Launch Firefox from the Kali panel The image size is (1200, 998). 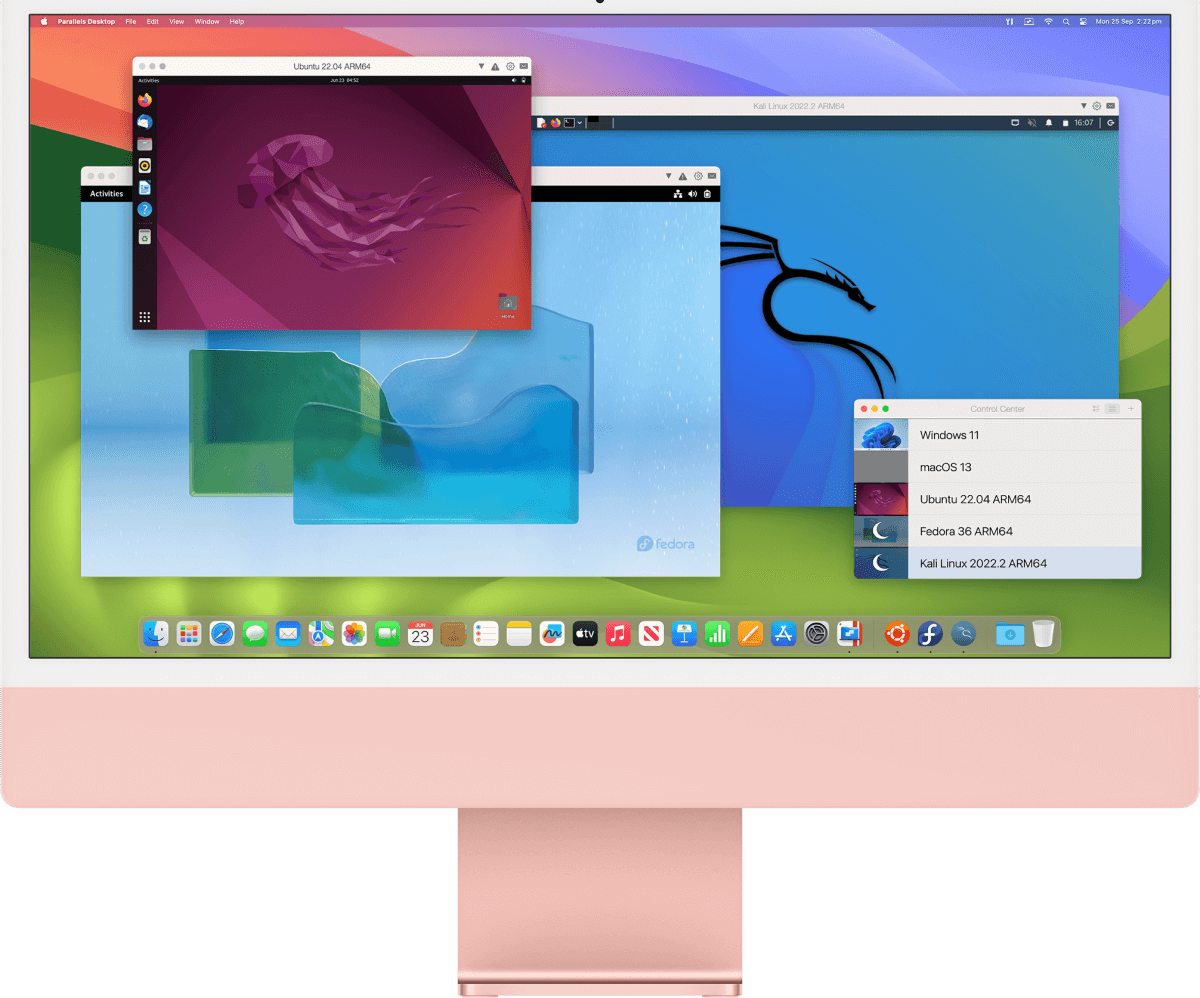coord(556,123)
